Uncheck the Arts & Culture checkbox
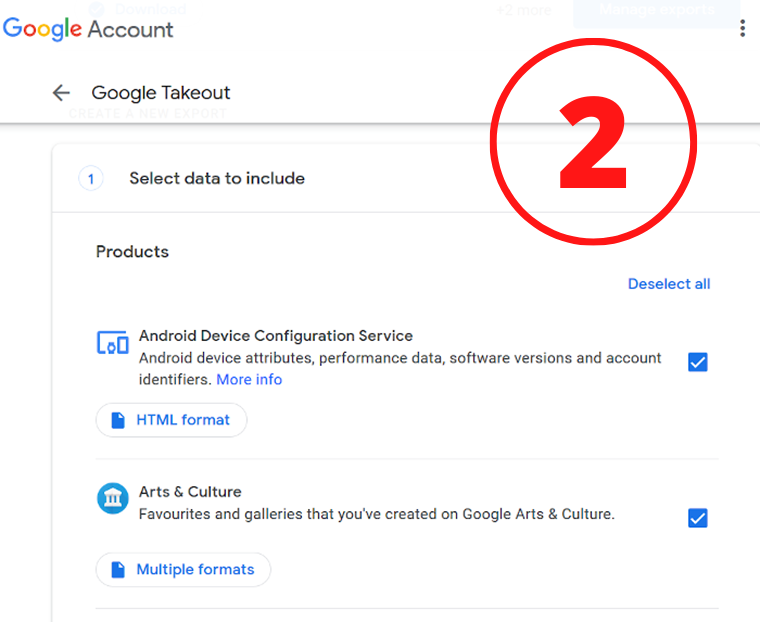 (x=697, y=518)
